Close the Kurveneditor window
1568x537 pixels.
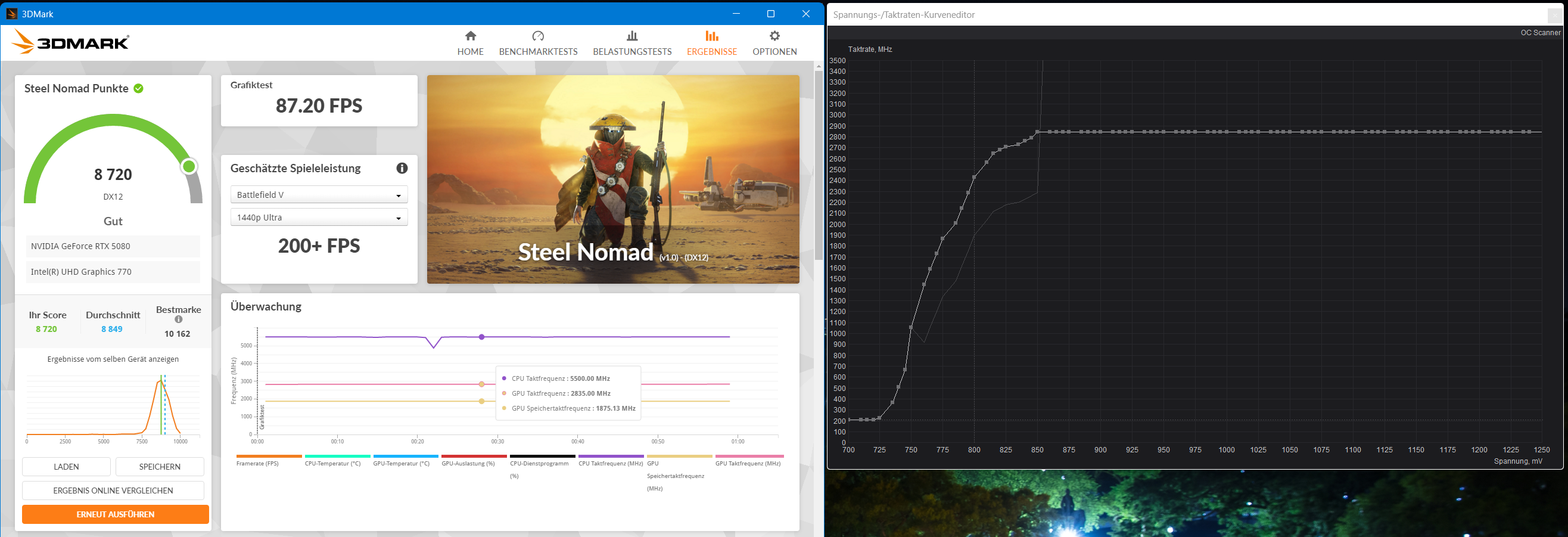pyautogui.click(x=1555, y=15)
